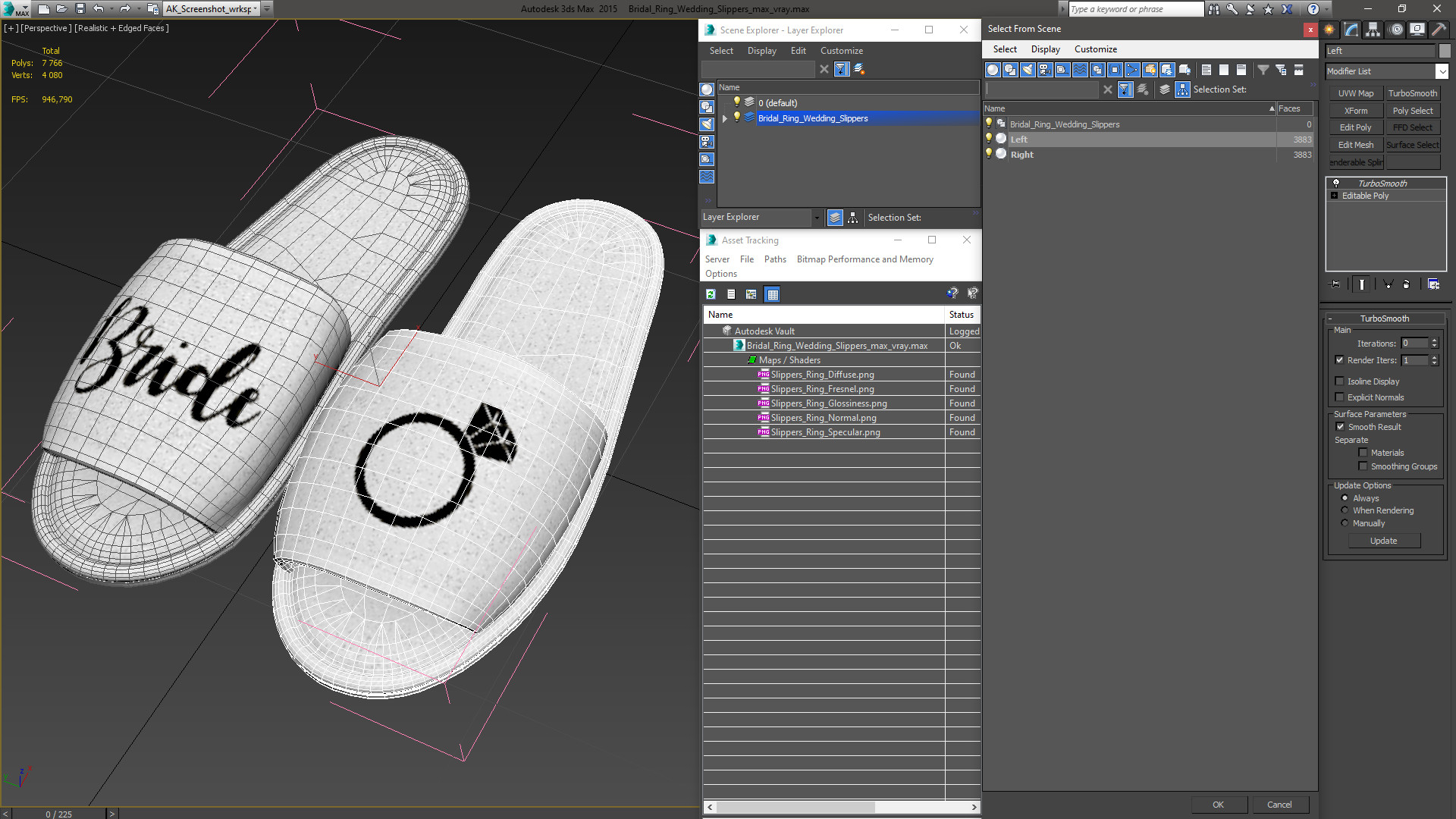Click binoculars search icon in title bar
The height and width of the screenshot is (819, 1456).
point(1214,9)
